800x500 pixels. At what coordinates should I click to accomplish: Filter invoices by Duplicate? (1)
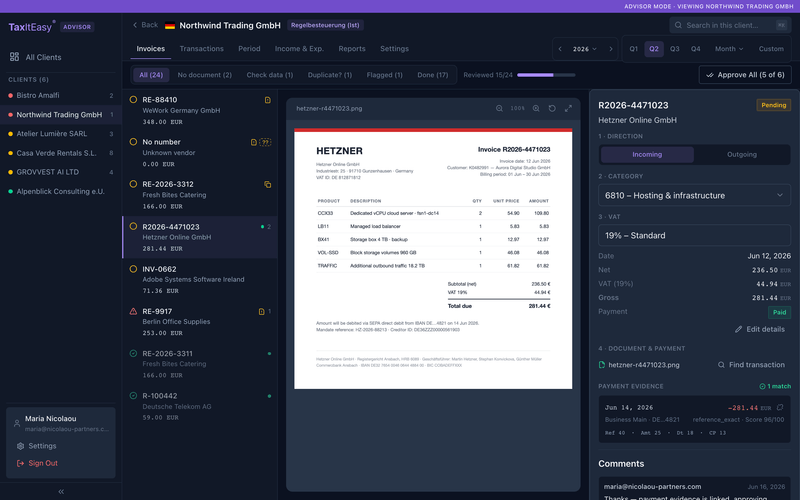click(330, 75)
